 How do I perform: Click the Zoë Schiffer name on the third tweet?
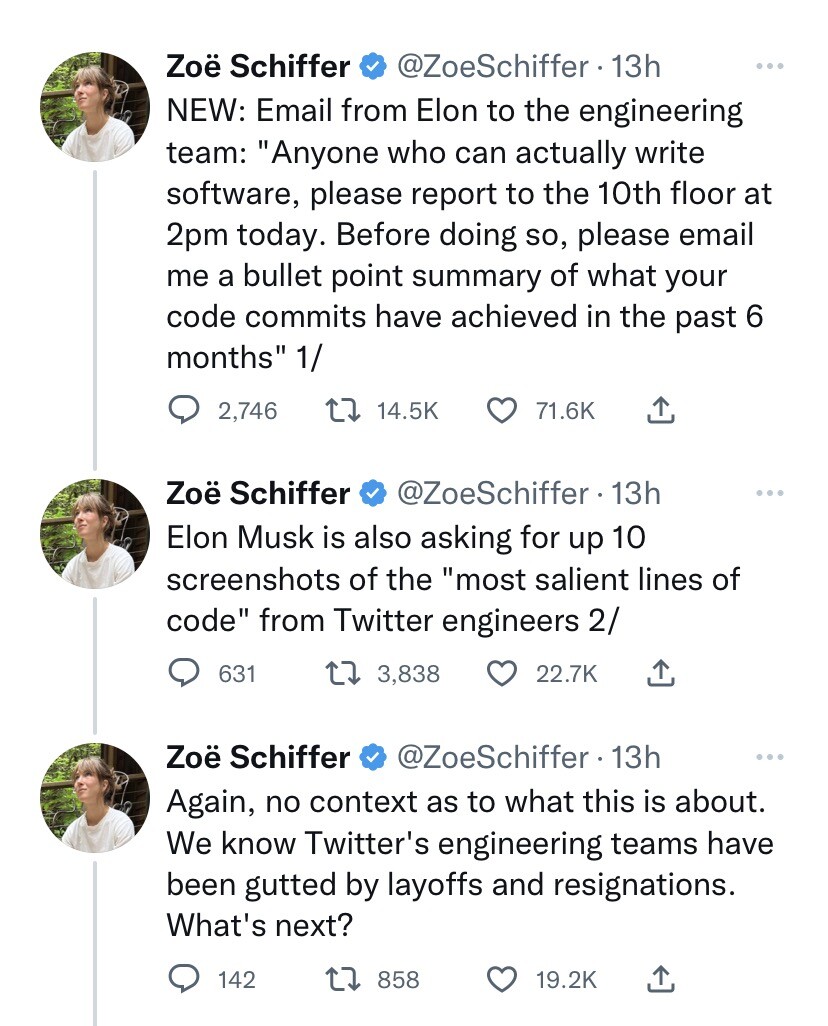click(258, 757)
